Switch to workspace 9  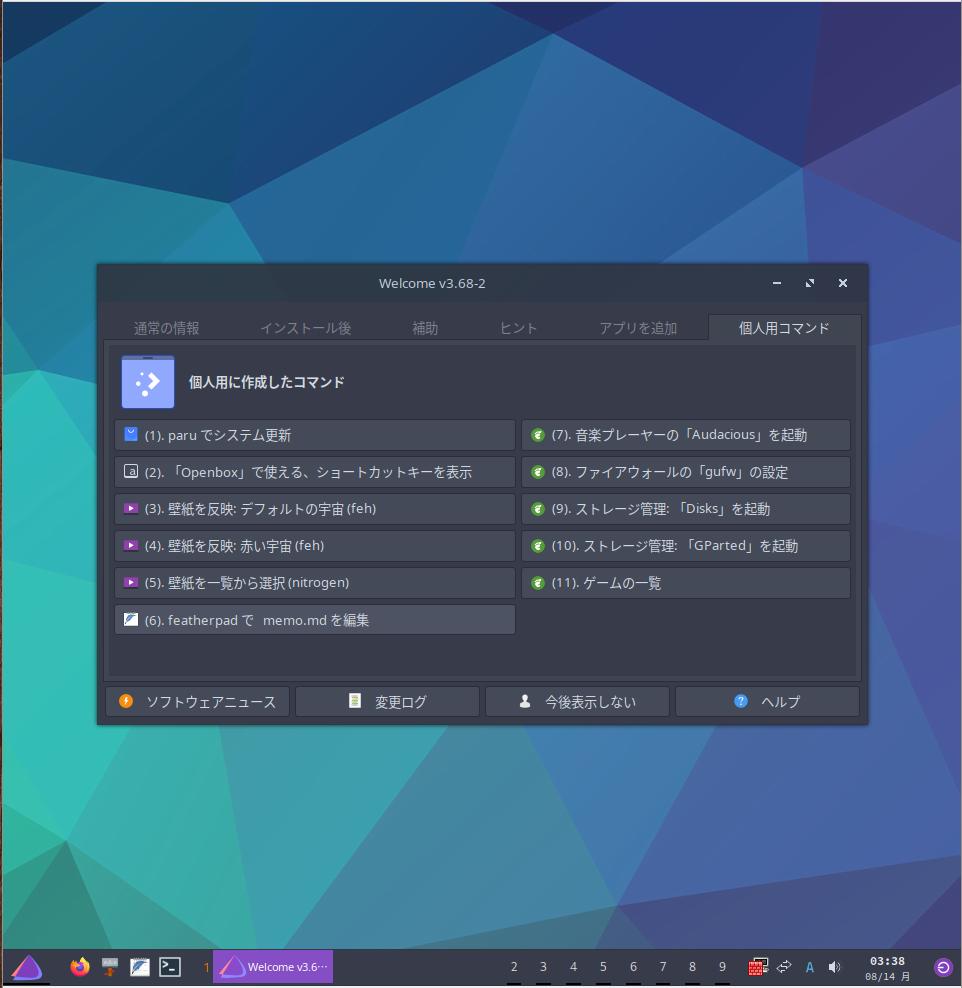coord(722,967)
